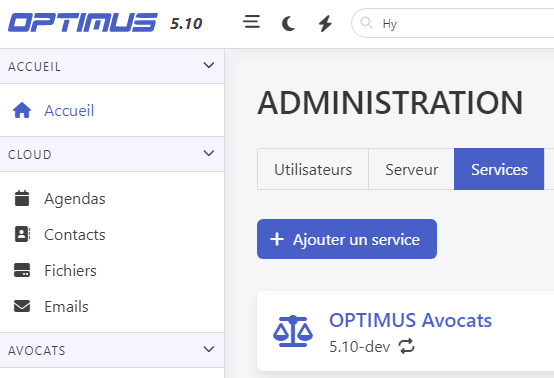Click the Agendas calendar icon
This screenshot has height=378, width=554.
[22, 198]
